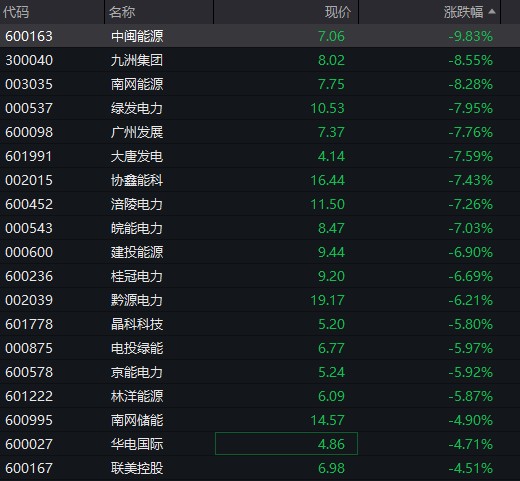Open the 南网储能 row
Screen dimensions: 520x481
click(x=260, y=420)
